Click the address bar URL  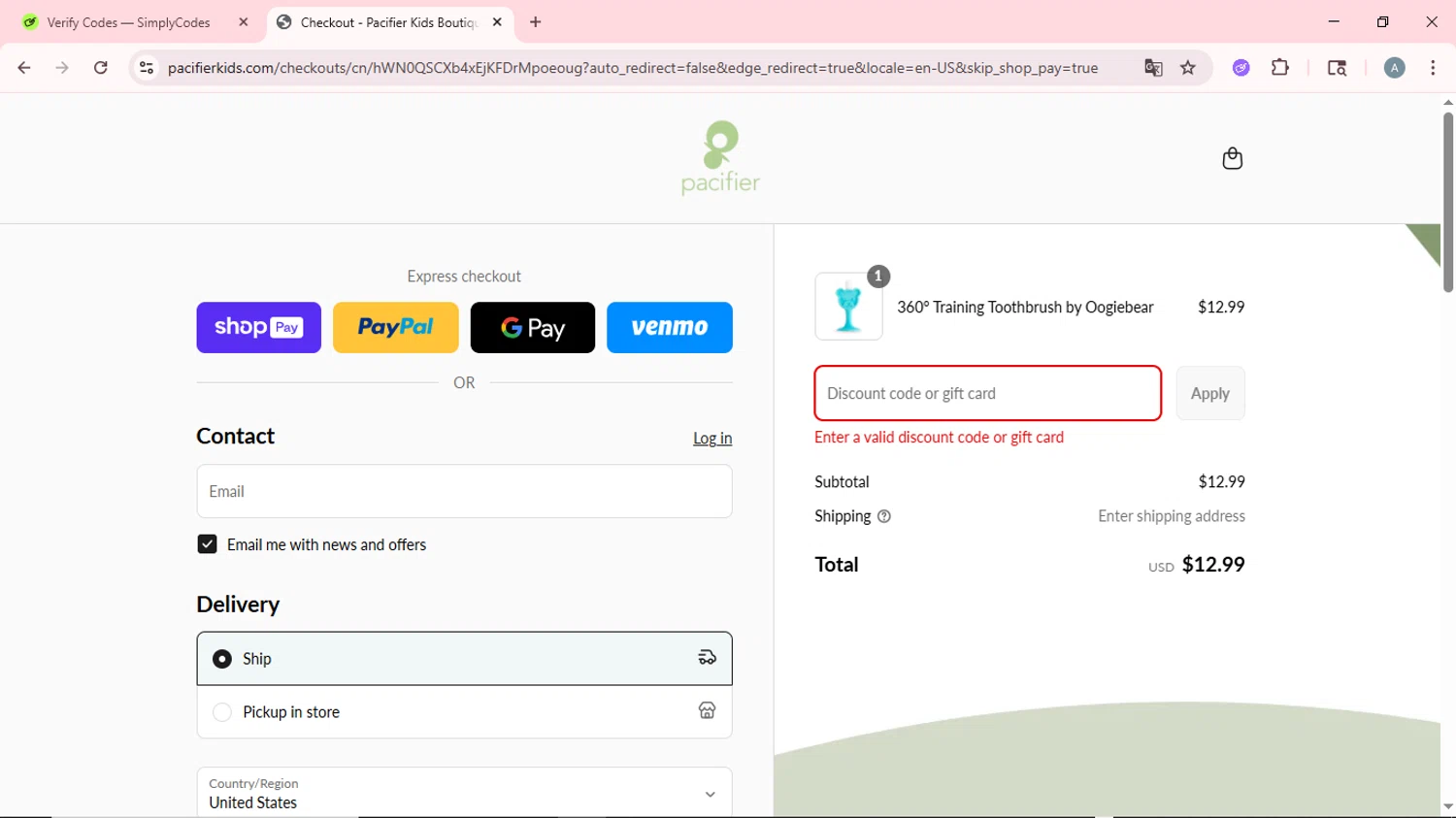click(633, 68)
